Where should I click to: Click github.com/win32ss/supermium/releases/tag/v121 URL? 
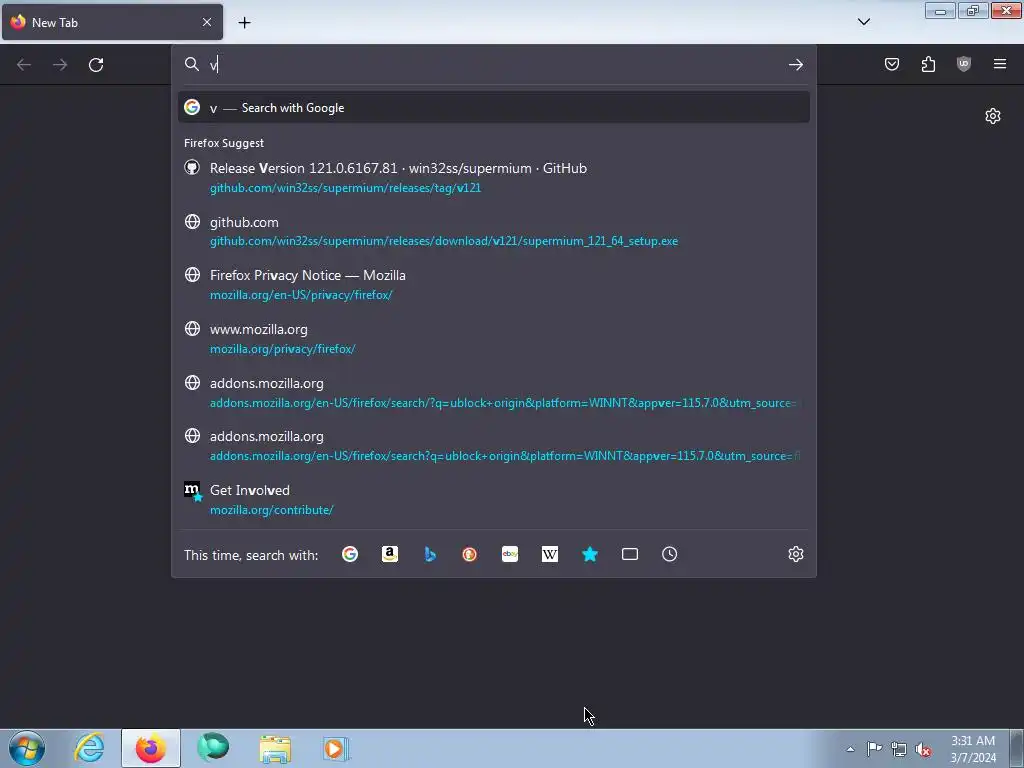pyautogui.click(x=345, y=188)
